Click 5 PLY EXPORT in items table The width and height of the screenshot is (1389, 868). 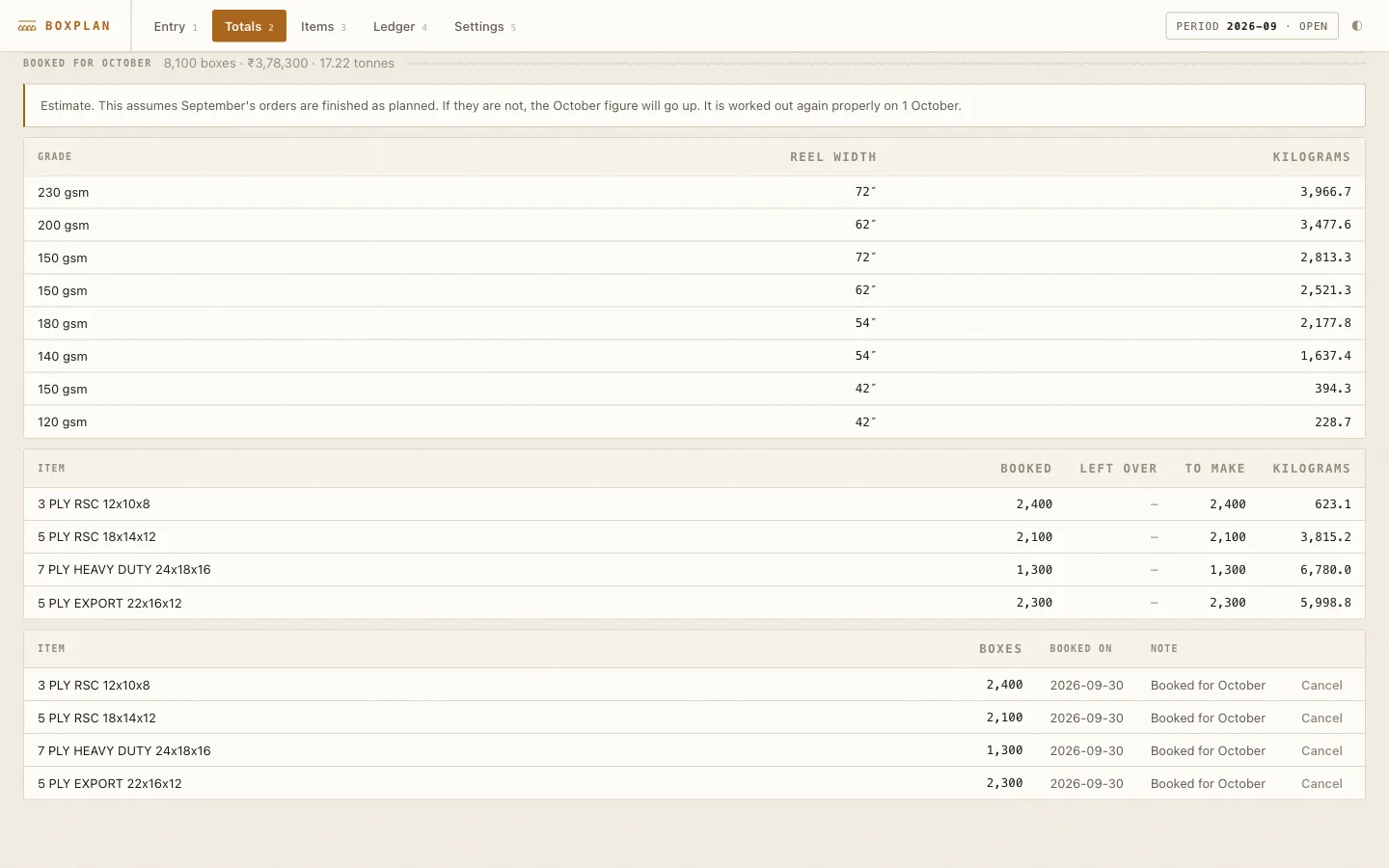(x=110, y=603)
